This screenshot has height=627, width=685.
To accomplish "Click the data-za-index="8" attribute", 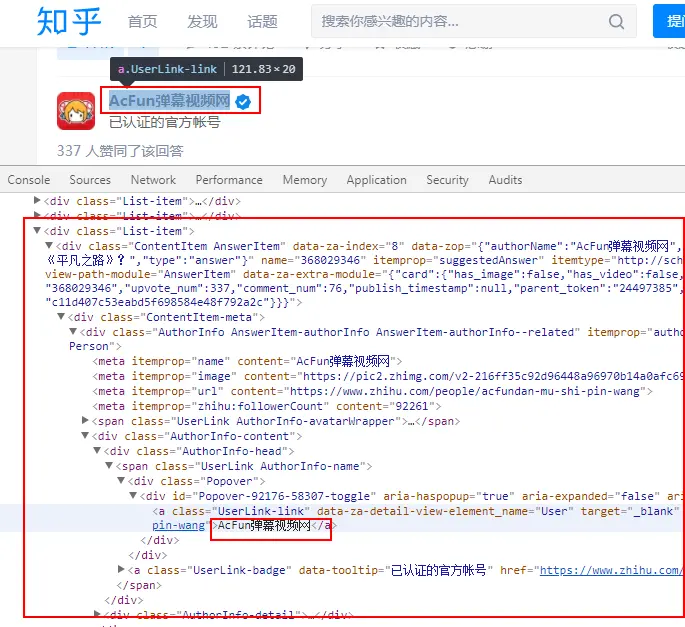I will point(348,246).
